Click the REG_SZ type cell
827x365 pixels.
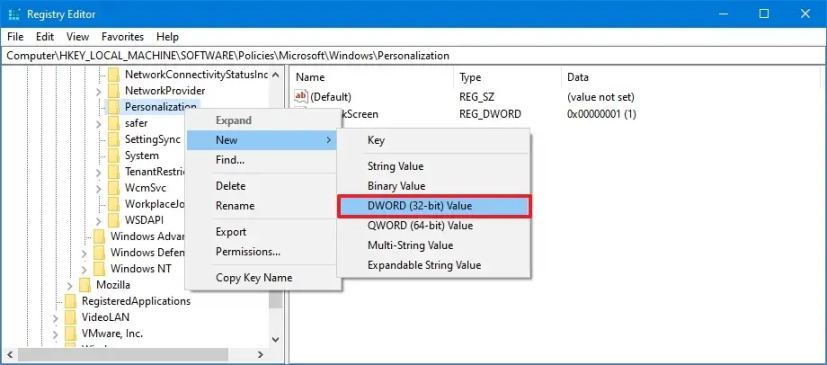point(477,97)
